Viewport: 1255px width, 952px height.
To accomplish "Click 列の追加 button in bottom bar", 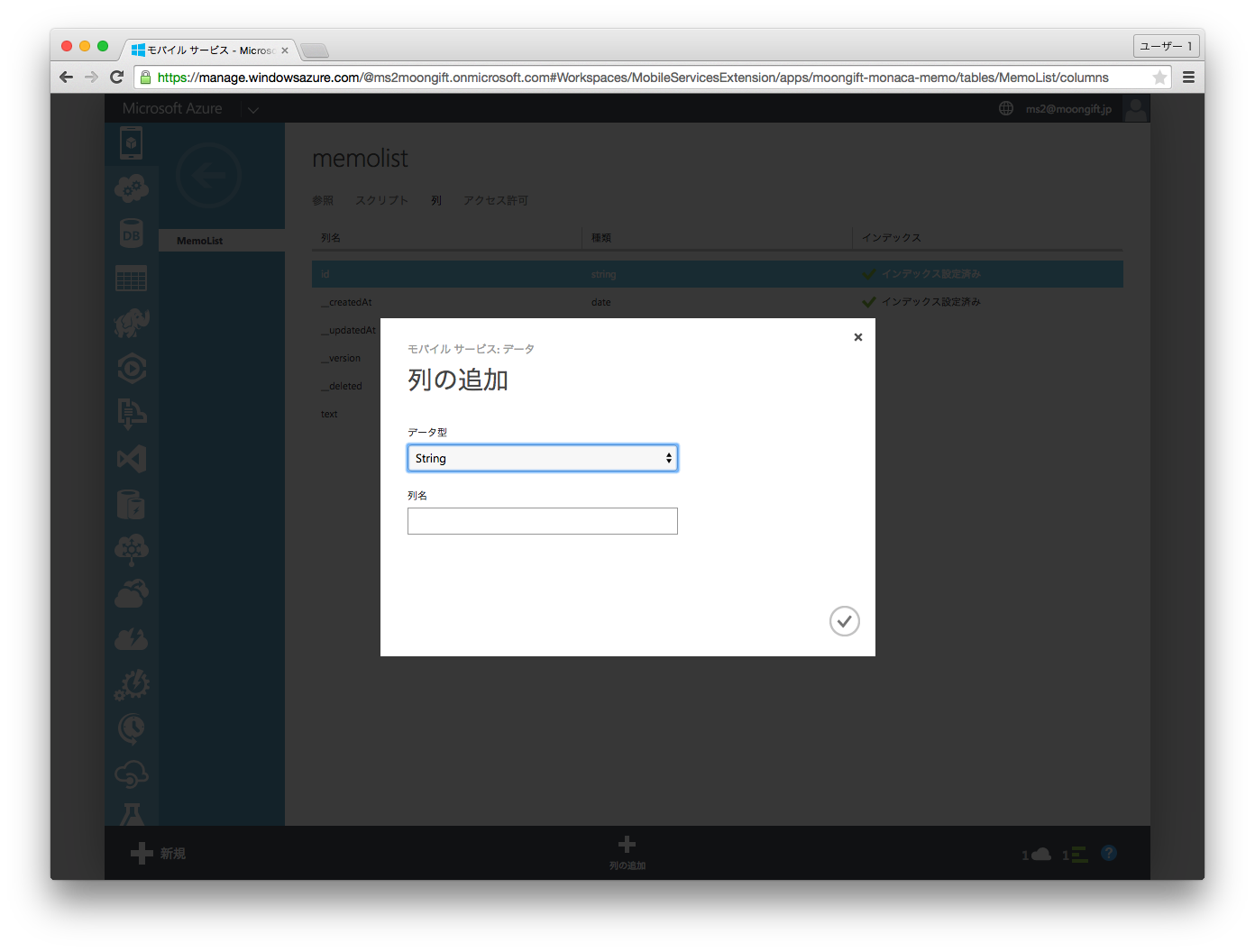I will coord(627,852).
